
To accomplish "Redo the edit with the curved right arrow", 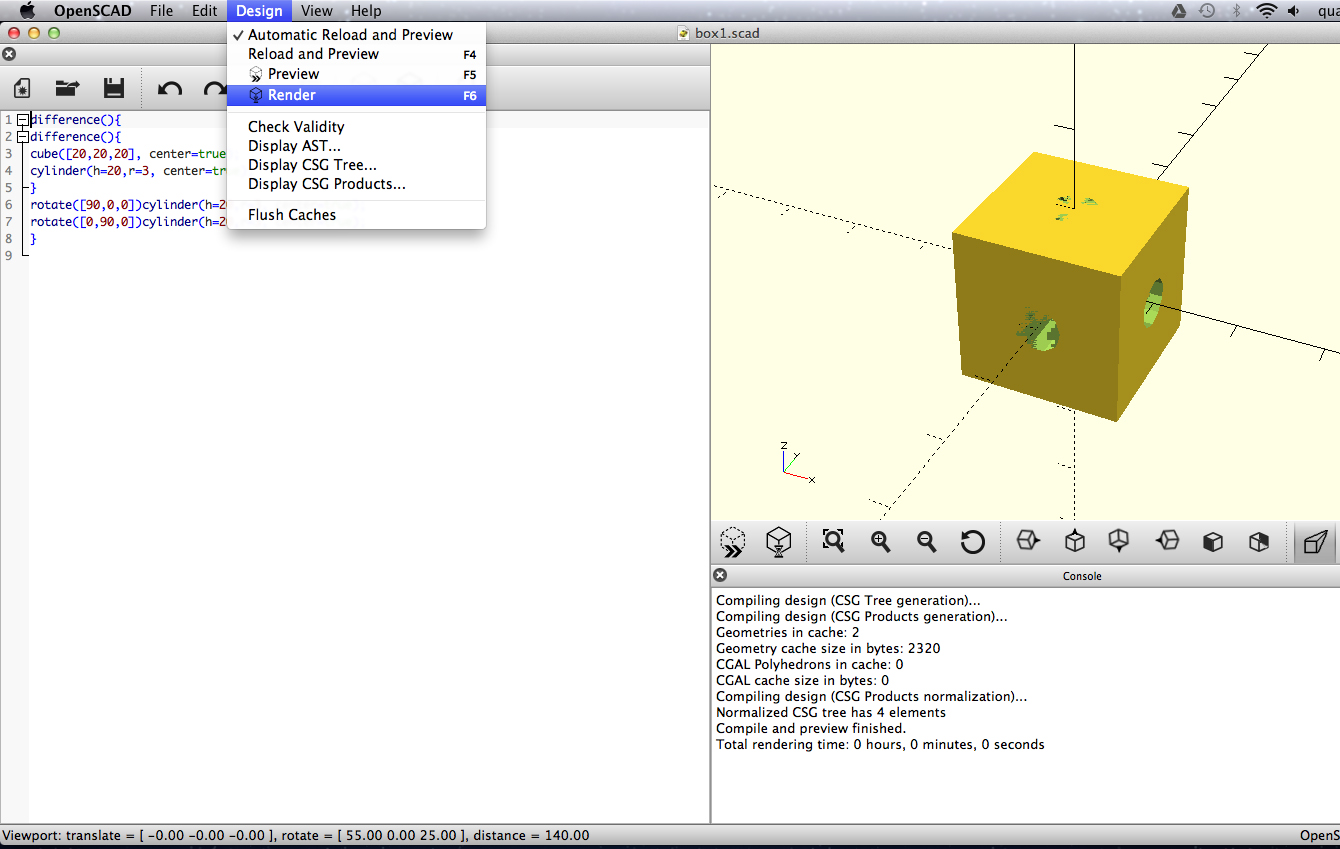I will (214, 88).
